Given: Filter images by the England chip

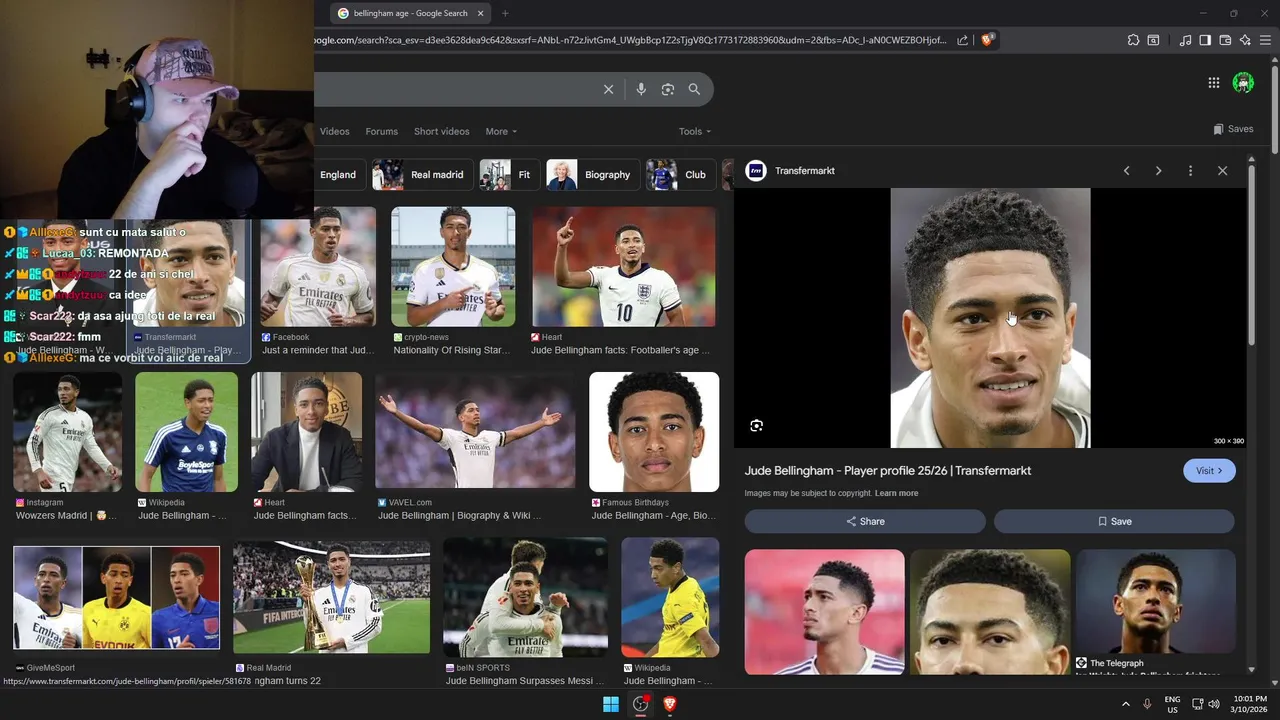Looking at the screenshot, I should [338, 174].
